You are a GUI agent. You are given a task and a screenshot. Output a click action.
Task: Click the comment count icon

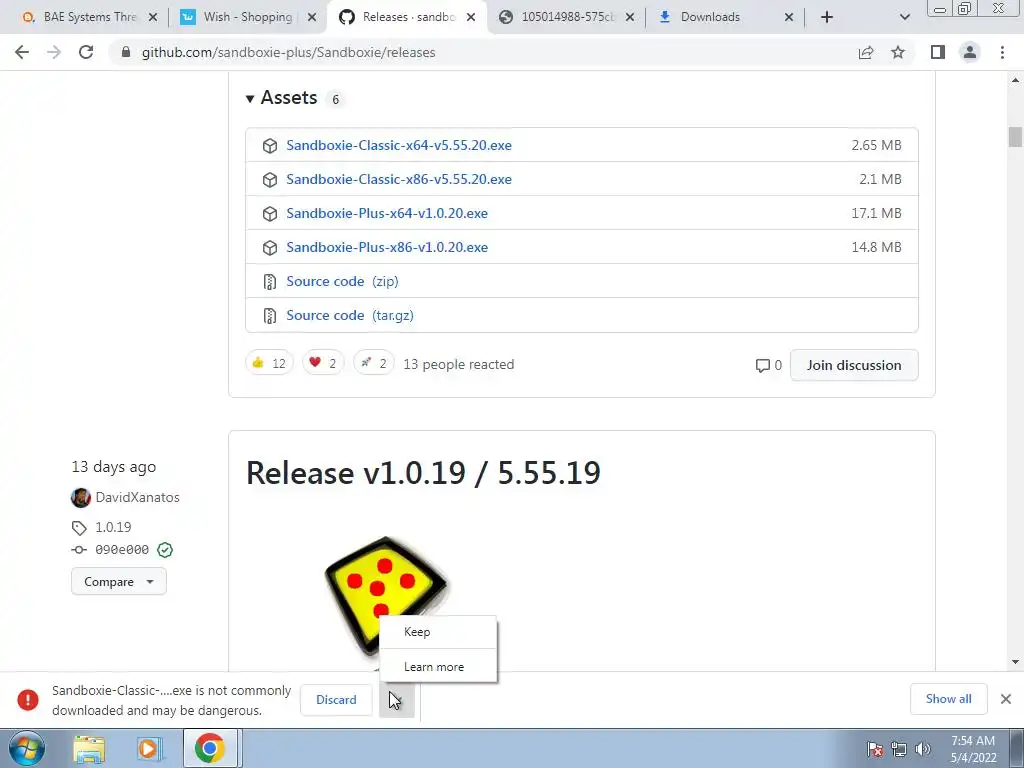point(762,365)
